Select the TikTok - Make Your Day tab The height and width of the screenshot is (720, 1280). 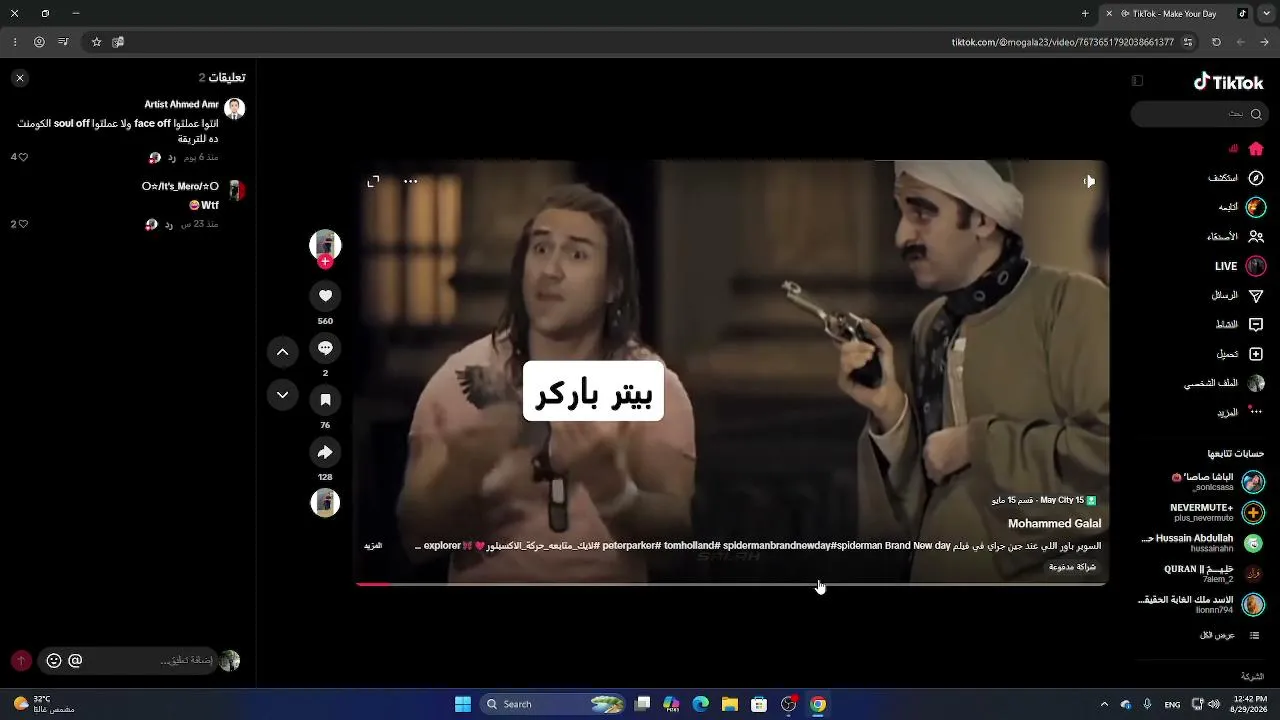pos(1175,13)
